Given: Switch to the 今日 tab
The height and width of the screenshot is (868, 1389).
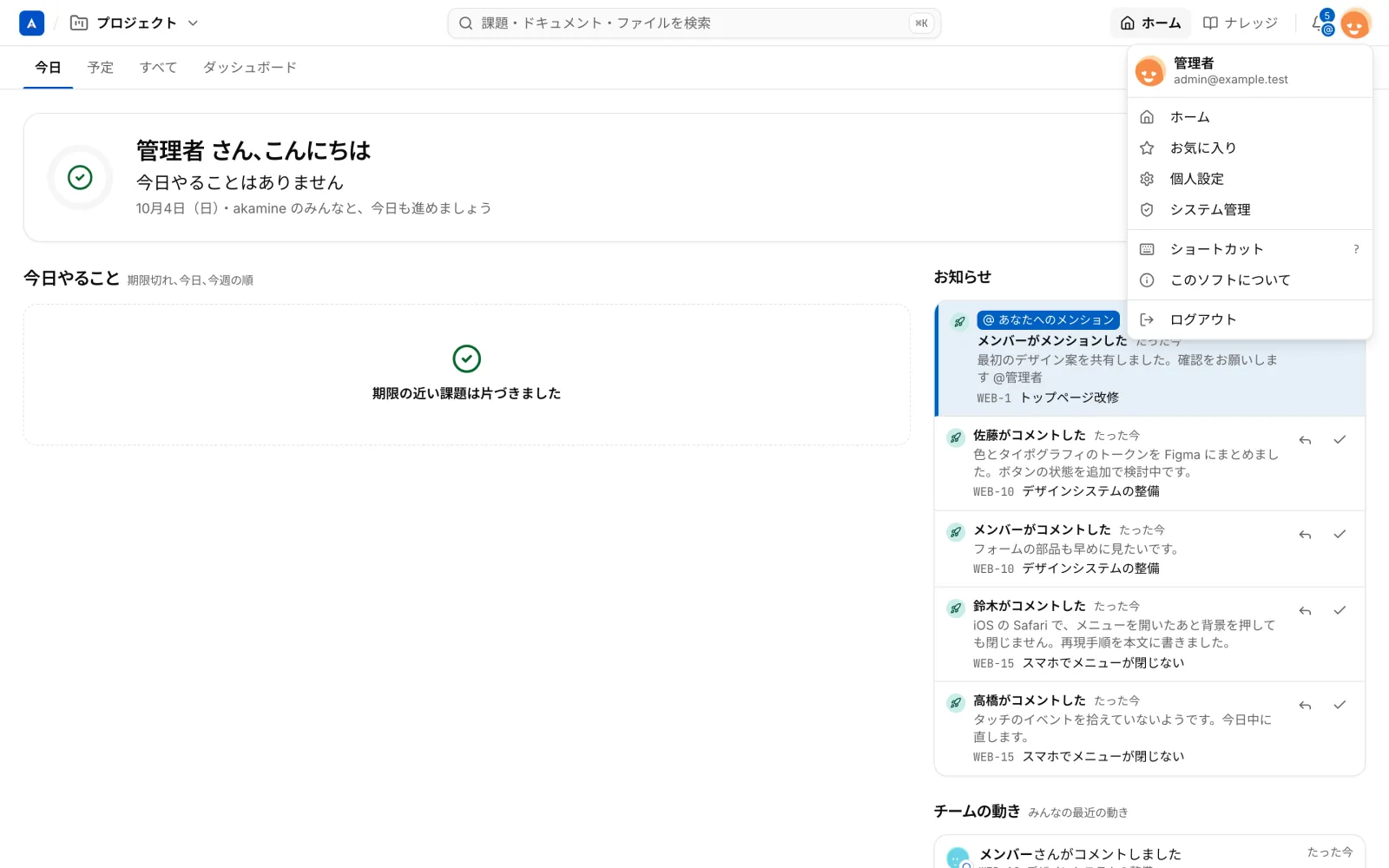Looking at the screenshot, I should tap(48, 68).
